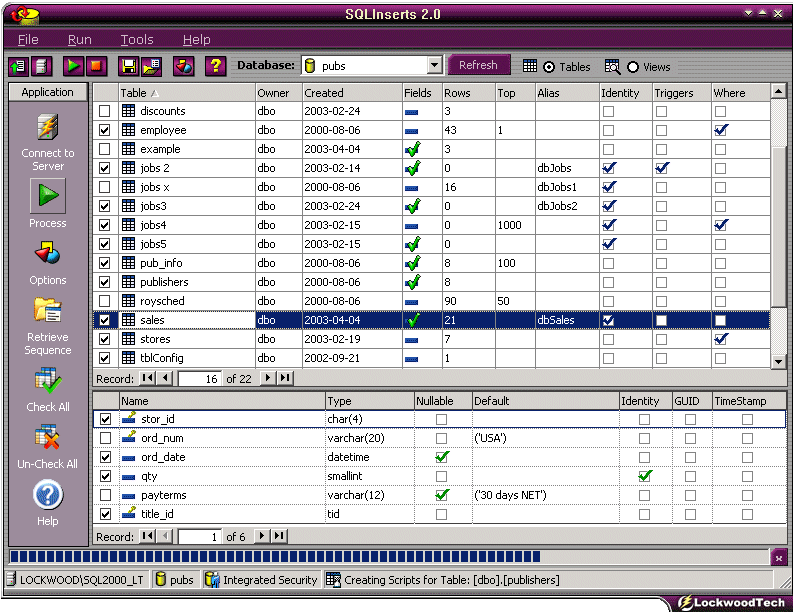Sort by the Owner column header
This screenshot has height=612, width=793.
279,93
